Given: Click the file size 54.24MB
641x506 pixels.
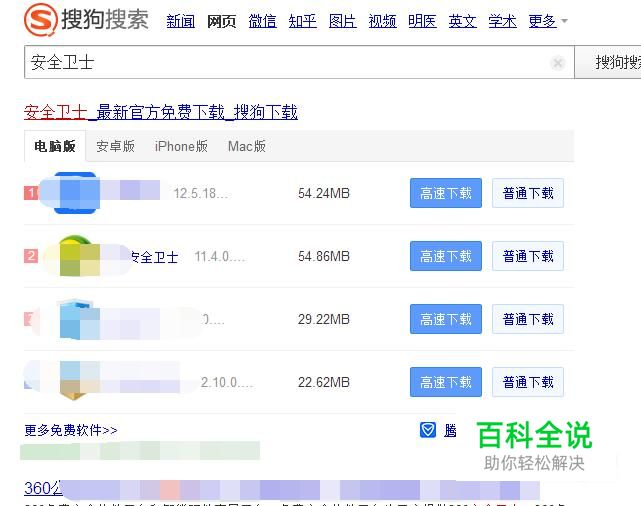Looking at the screenshot, I should [x=324, y=193].
